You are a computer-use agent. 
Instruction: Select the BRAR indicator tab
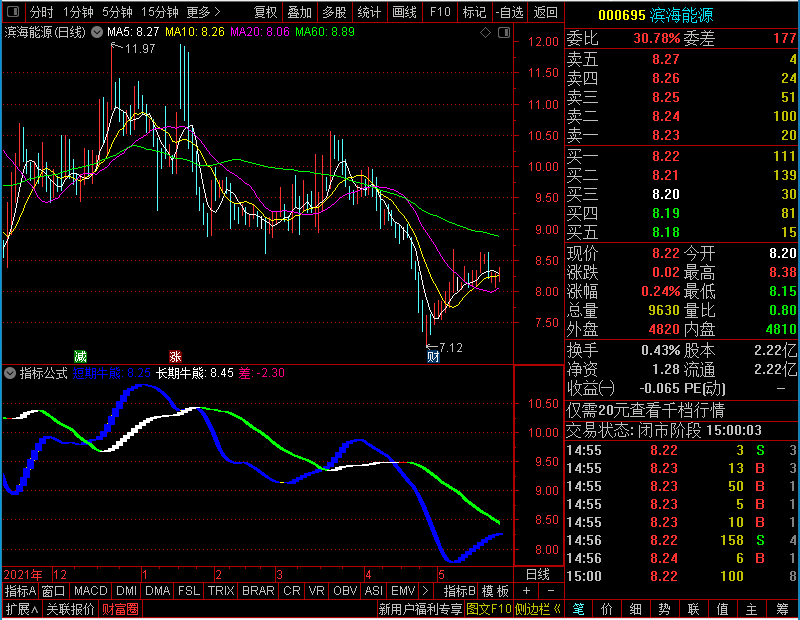click(x=258, y=591)
